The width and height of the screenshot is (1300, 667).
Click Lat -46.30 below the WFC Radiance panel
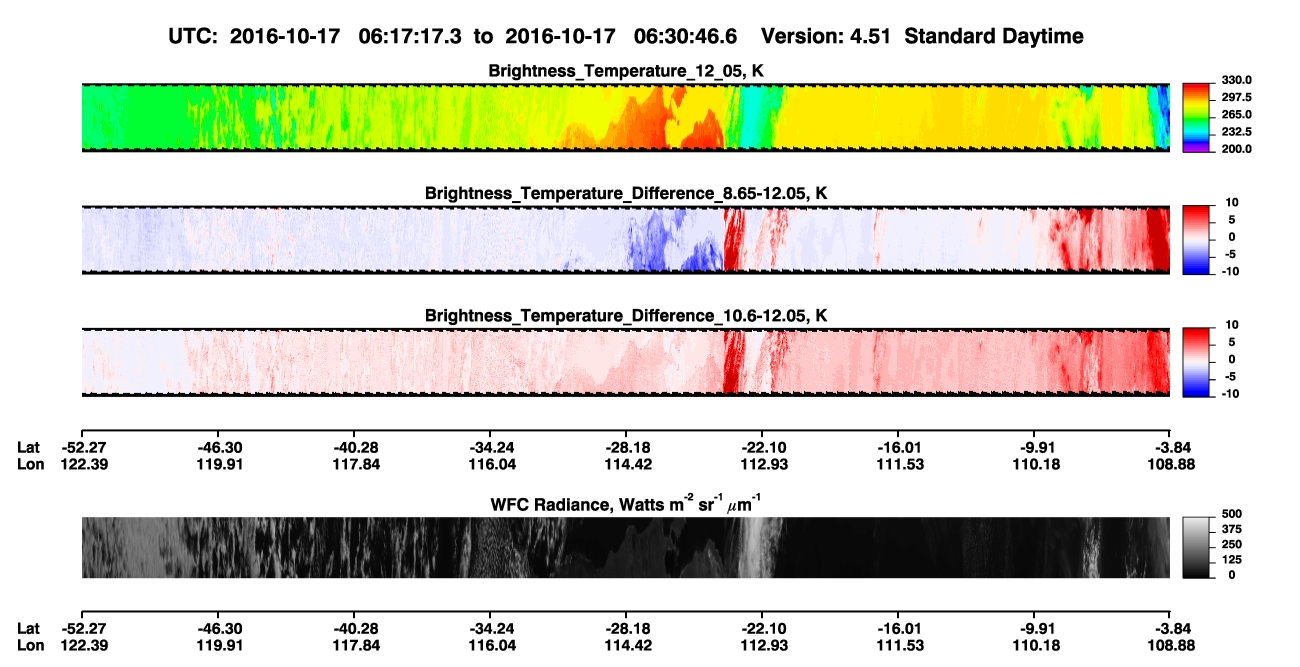[x=218, y=629]
